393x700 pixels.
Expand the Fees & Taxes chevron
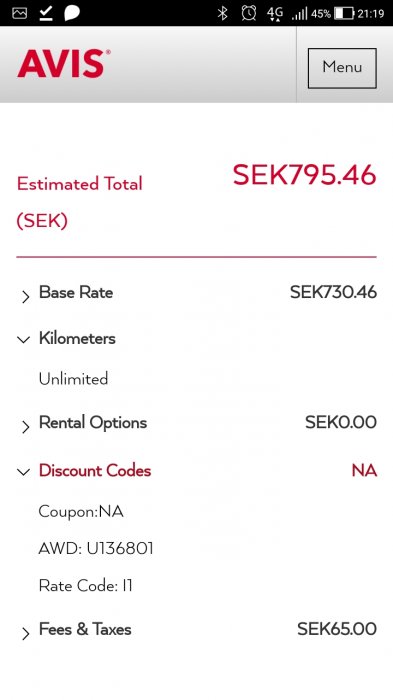pos(25,633)
